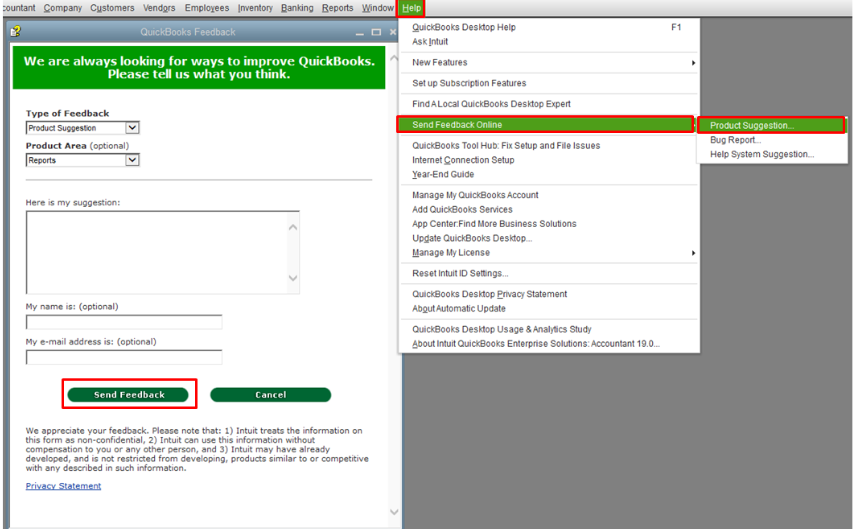Open the Window menu
The height and width of the screenshot is (529, 853).
click(x=378, y=8)
